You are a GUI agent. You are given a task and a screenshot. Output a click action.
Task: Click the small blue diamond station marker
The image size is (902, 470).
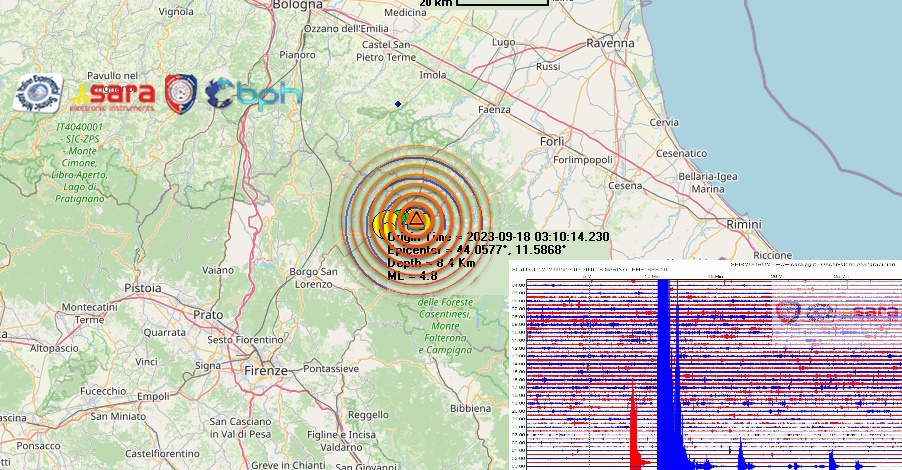tap(398, 104)
